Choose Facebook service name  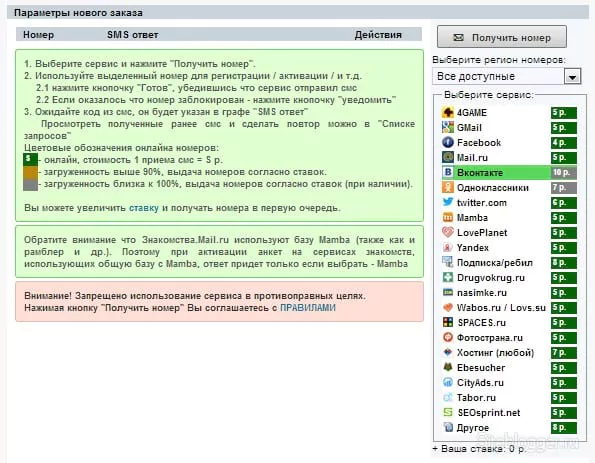[x=479, y=143]
